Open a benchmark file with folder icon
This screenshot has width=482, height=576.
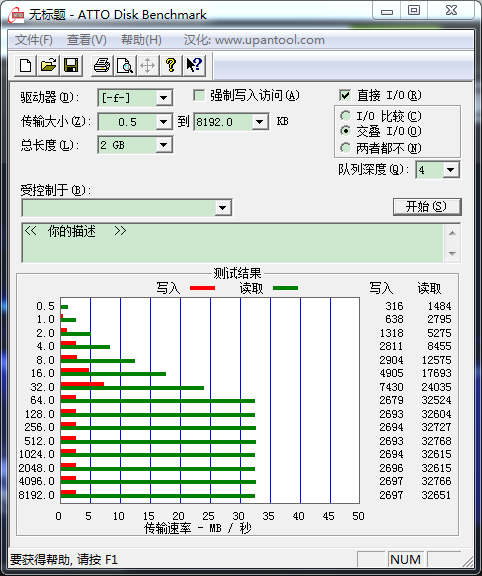pos(48,66)
